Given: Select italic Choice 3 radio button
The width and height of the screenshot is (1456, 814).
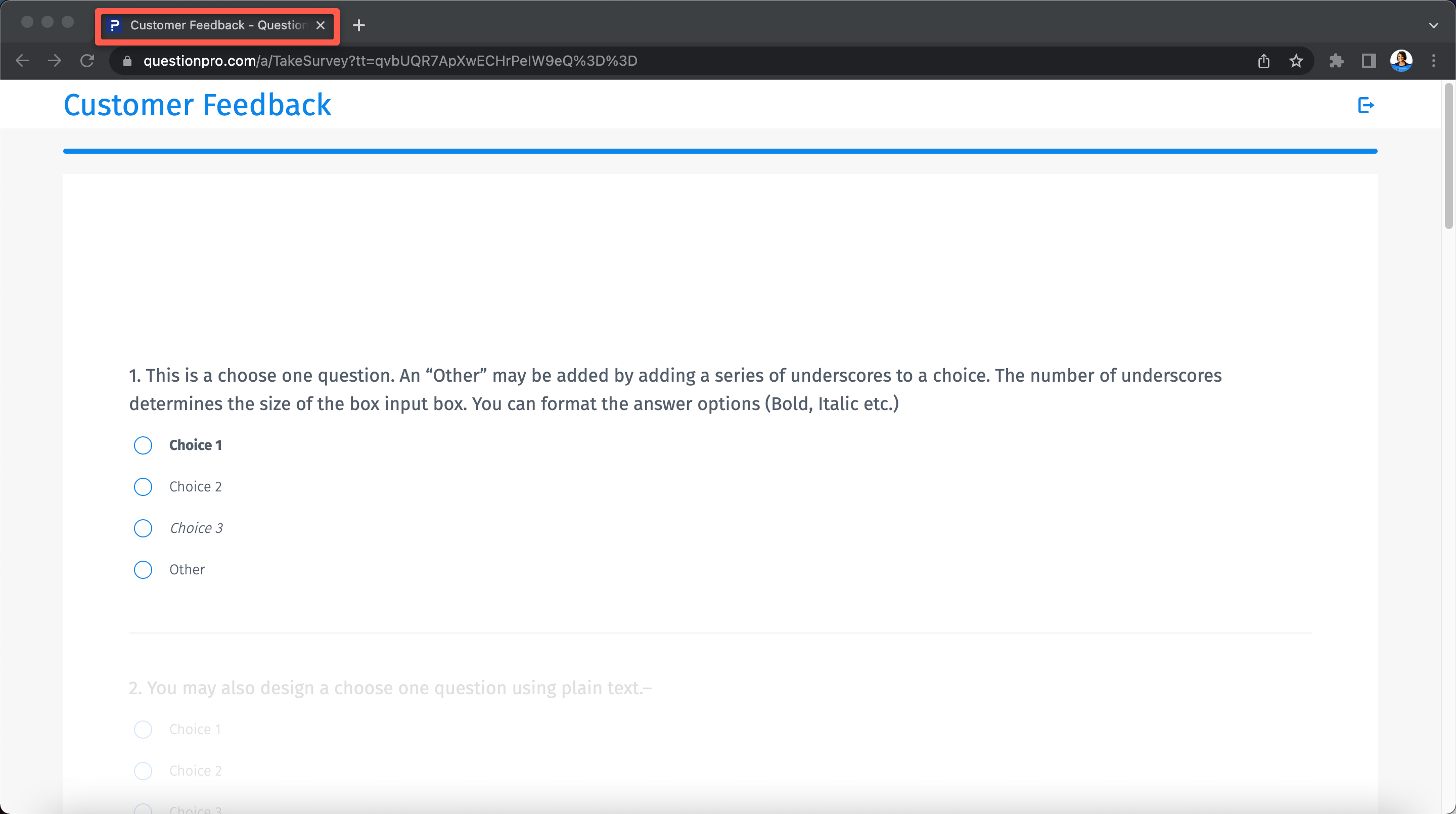Looking at the screenshot, I should 143,528.
